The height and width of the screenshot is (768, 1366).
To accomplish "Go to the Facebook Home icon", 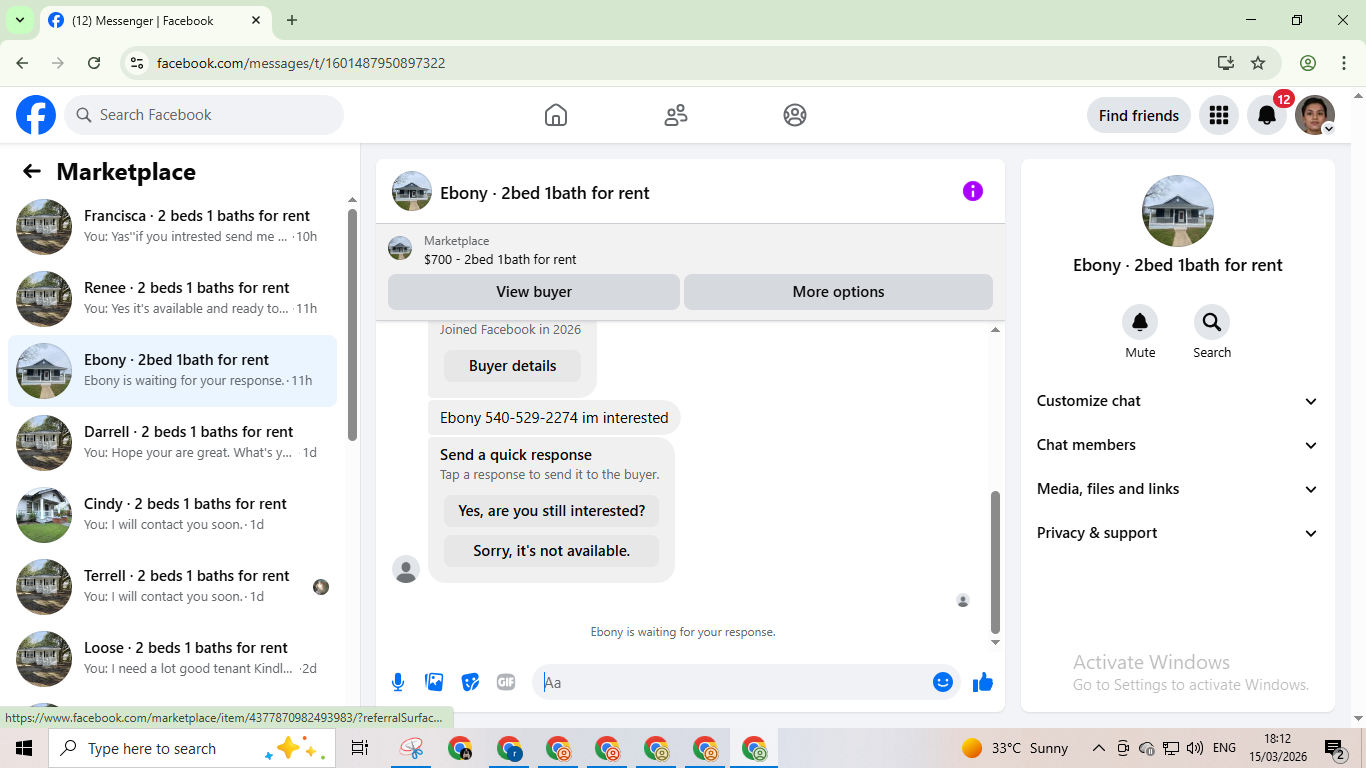I will 556,115.
